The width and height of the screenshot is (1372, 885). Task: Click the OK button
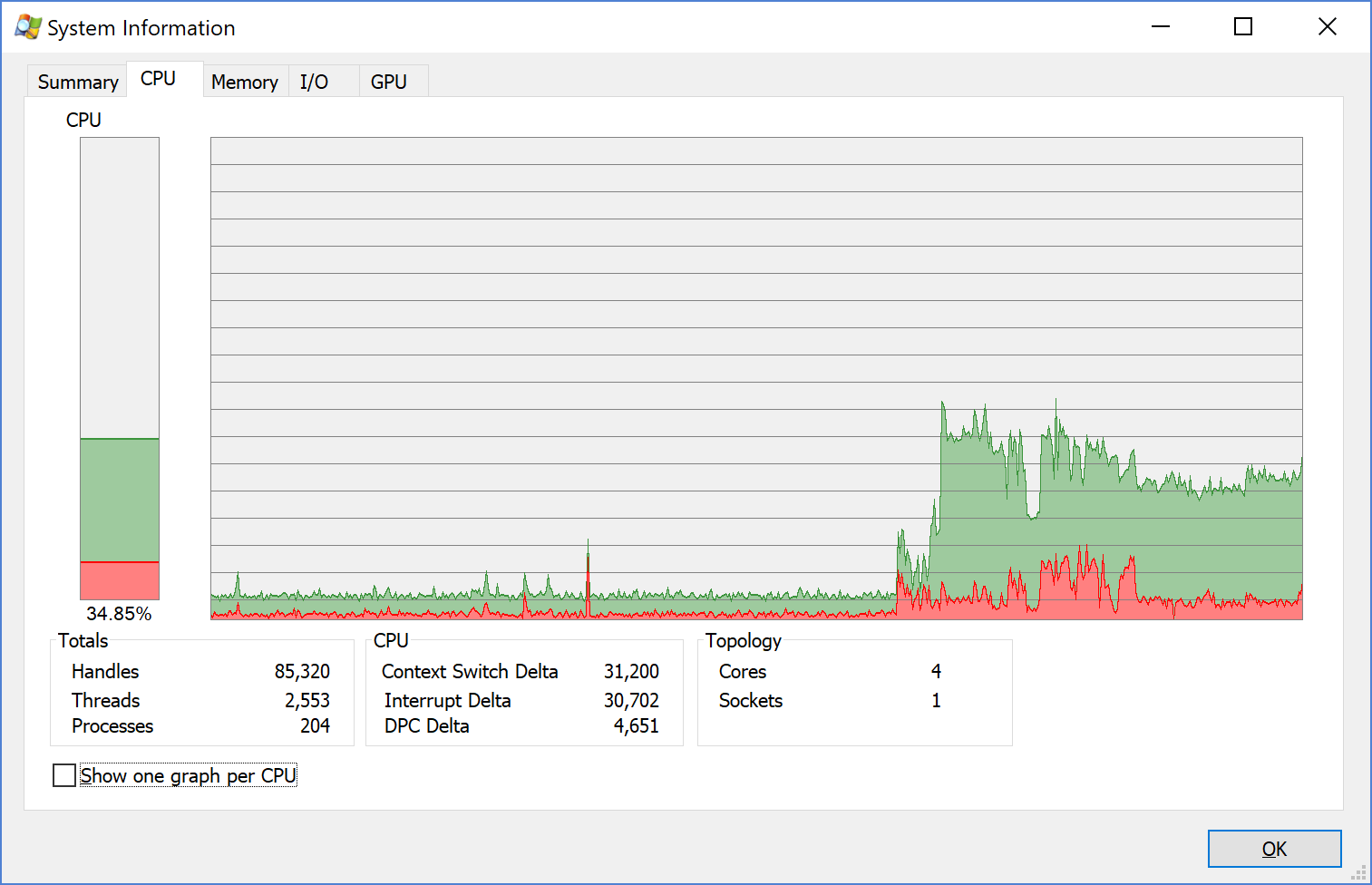[1274, 849]
